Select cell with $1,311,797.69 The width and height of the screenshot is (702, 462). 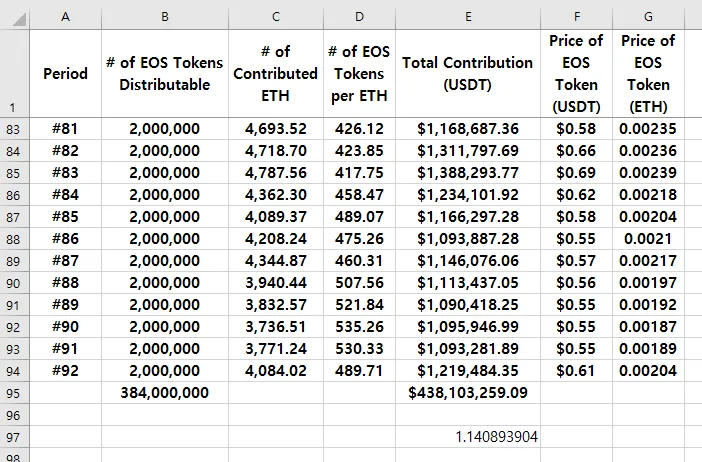tap(468, 151)
